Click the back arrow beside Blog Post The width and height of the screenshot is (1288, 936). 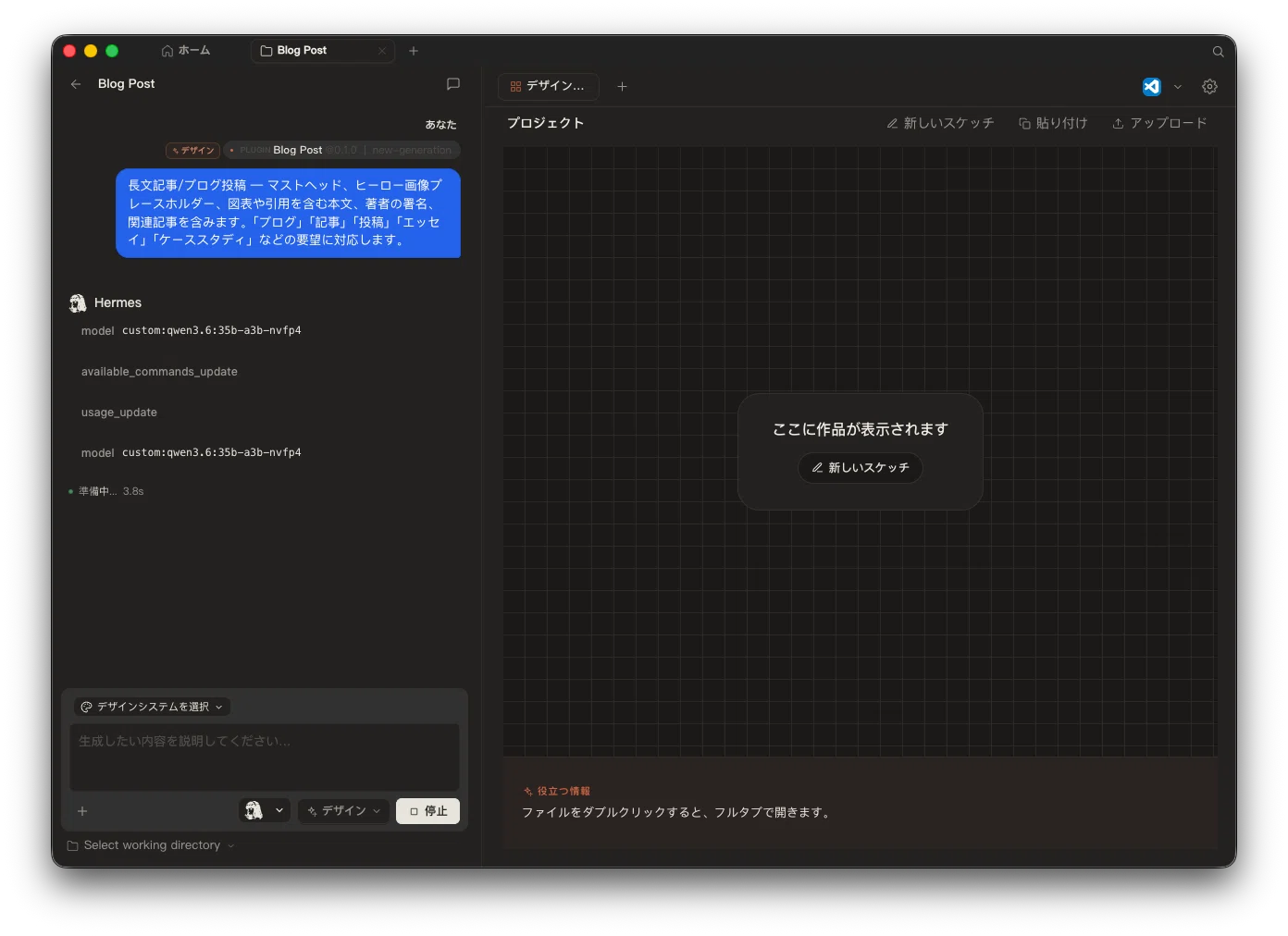pos(76,84)
